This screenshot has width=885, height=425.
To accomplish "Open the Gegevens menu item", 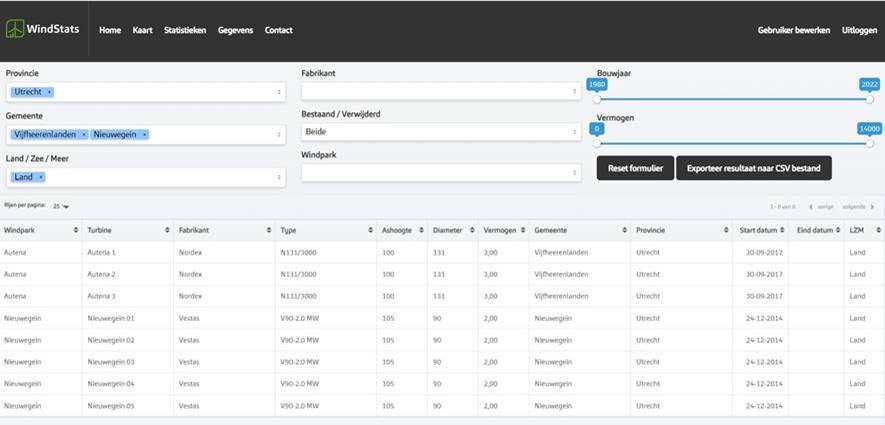I will click(235, 30).
